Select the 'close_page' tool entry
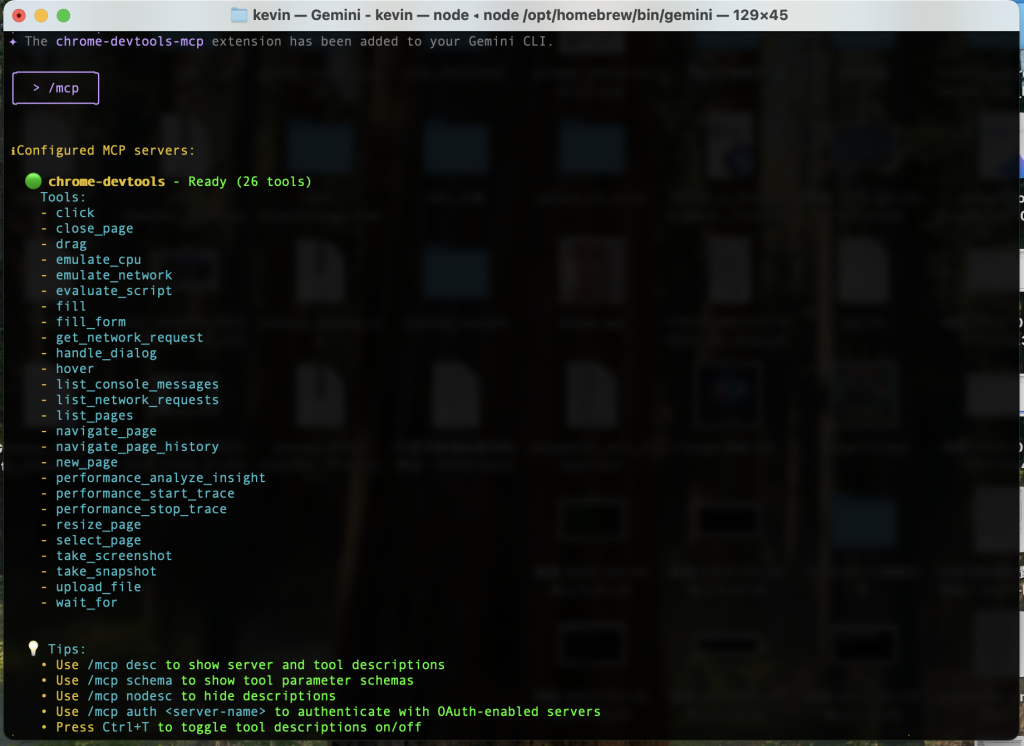The image size is (1024, 746). click(94, 229)
